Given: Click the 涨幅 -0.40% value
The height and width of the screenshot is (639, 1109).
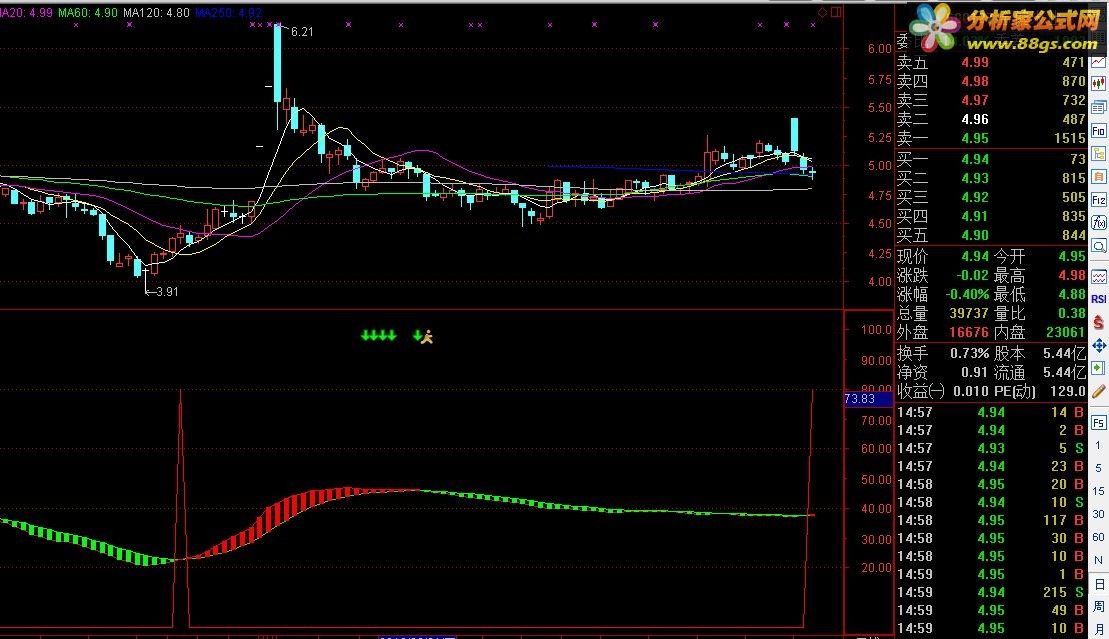Looking at the screenshot, I should [x=968, y=294].
